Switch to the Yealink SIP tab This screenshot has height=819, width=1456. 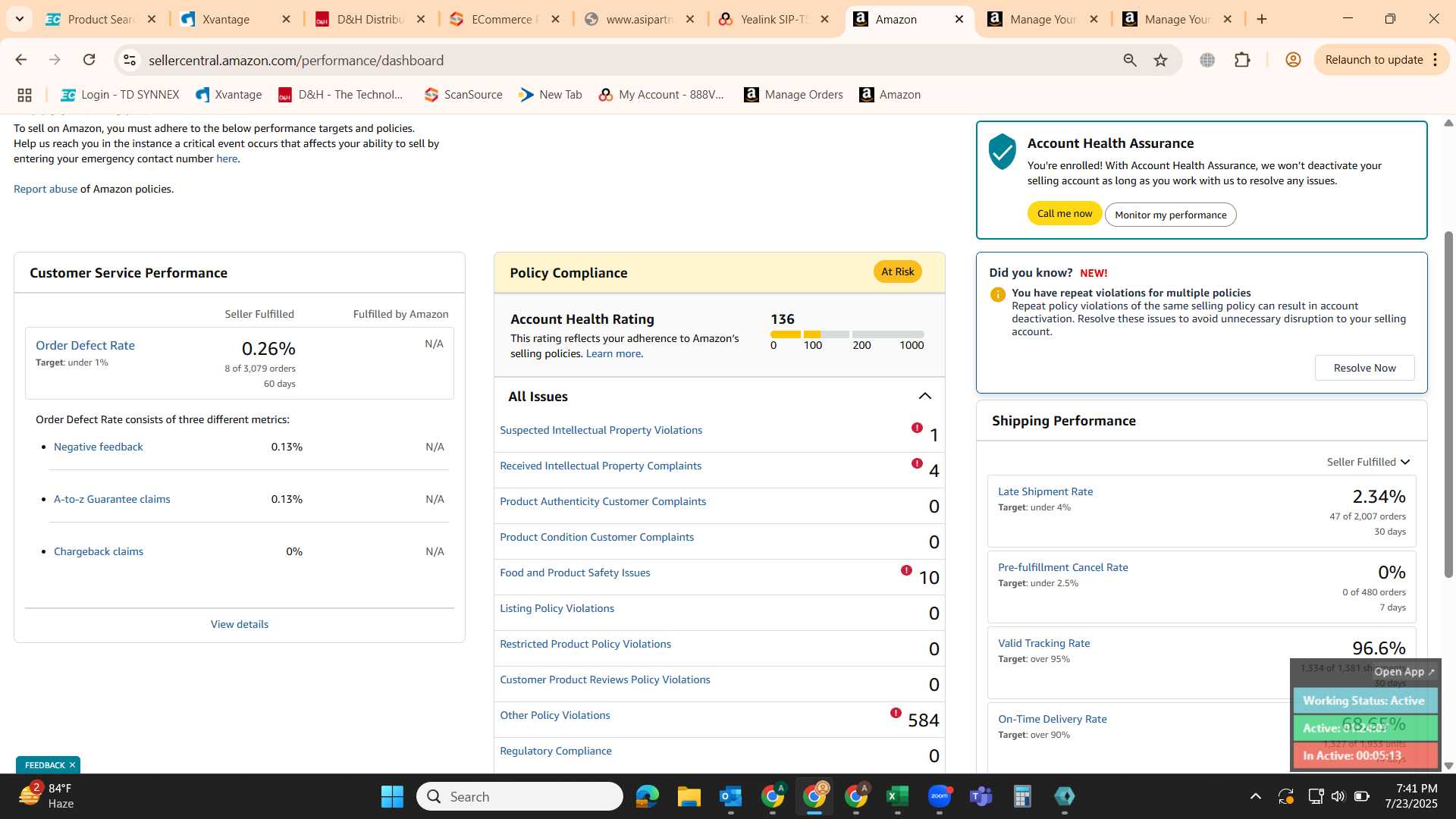(773, 19)
